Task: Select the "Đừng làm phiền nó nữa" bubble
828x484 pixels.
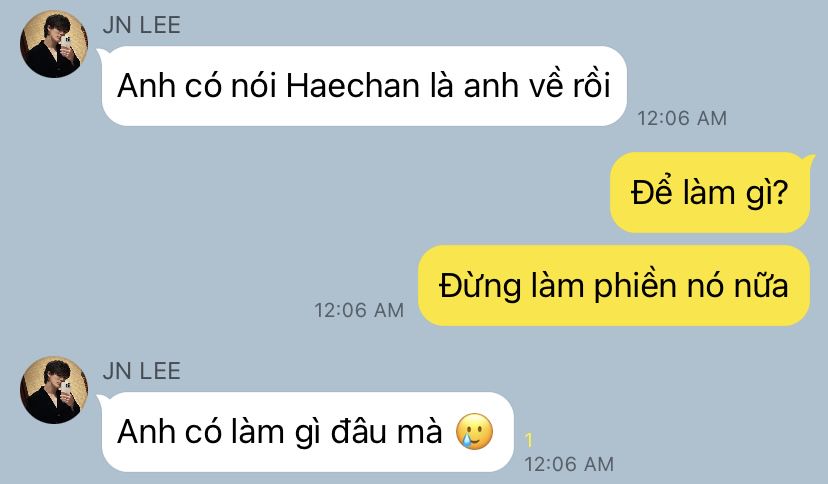Action: [x=614, y=286]
